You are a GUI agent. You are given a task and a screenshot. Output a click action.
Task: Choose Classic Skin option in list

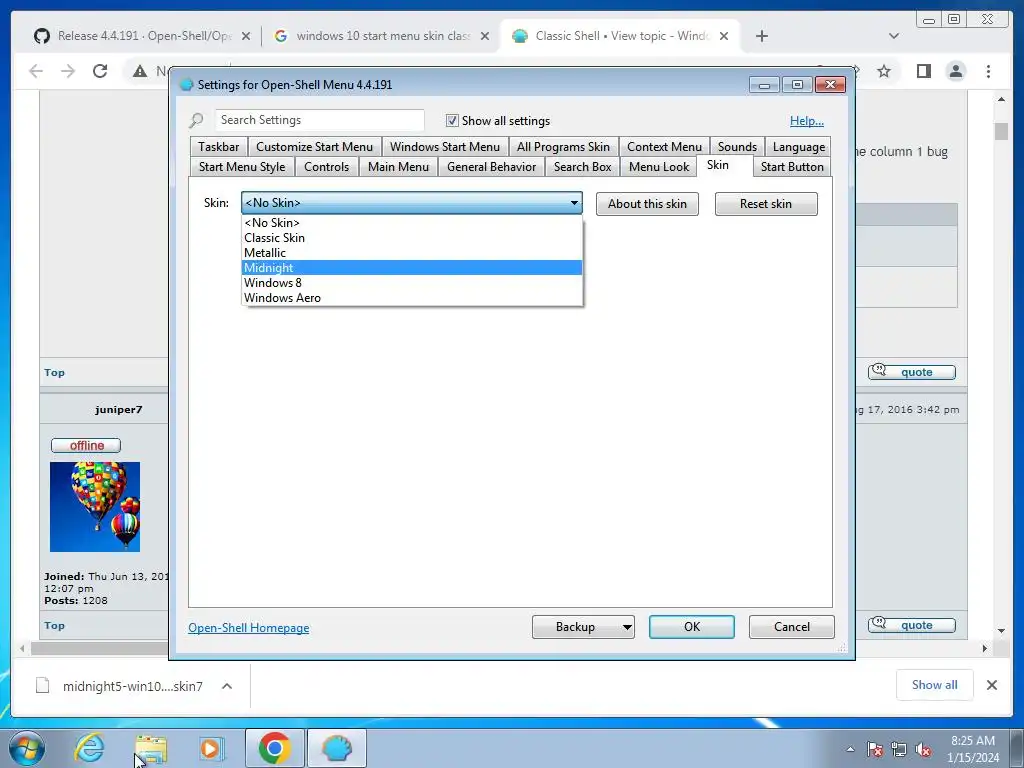tap(411, 238)
